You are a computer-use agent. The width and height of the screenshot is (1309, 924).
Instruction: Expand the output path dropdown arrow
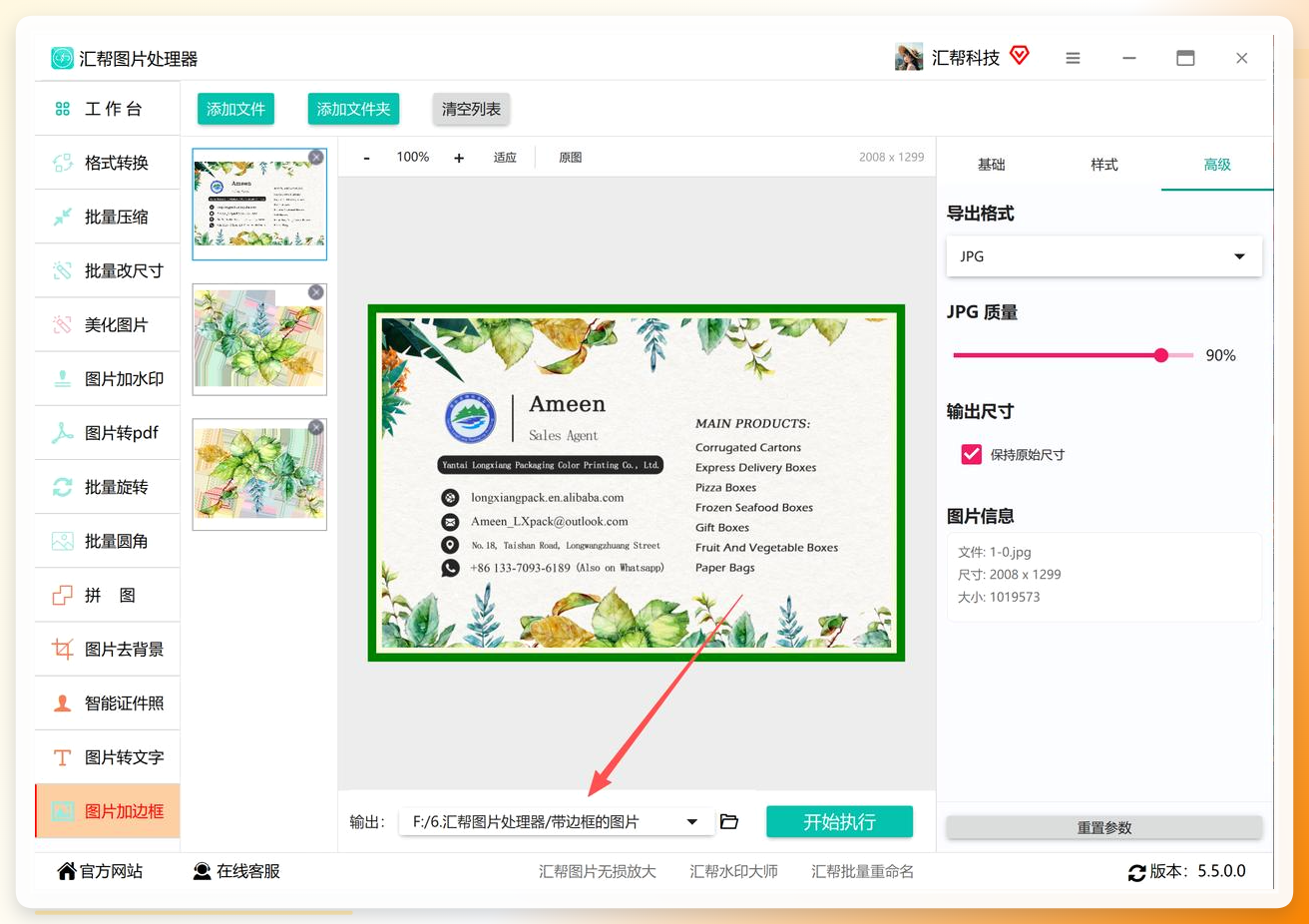pos(691,822)
